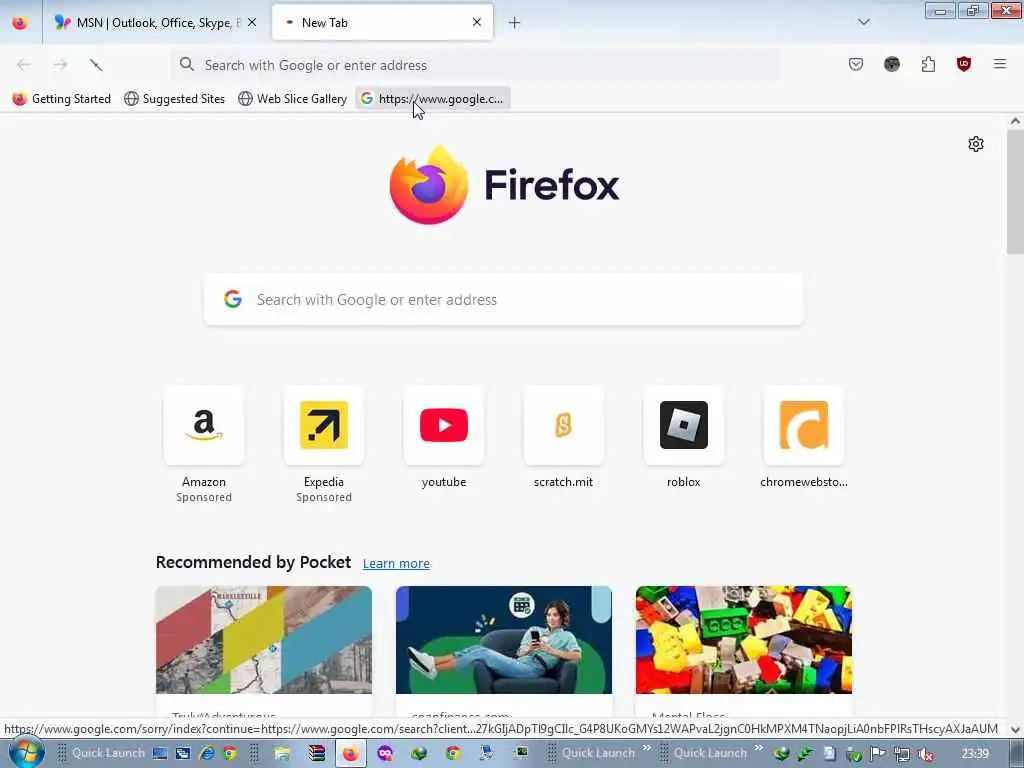Screen dimensions: 1024x768
Task: Click Learn more about Pocket
Action: pyautogui.click(x=396, y=563)
